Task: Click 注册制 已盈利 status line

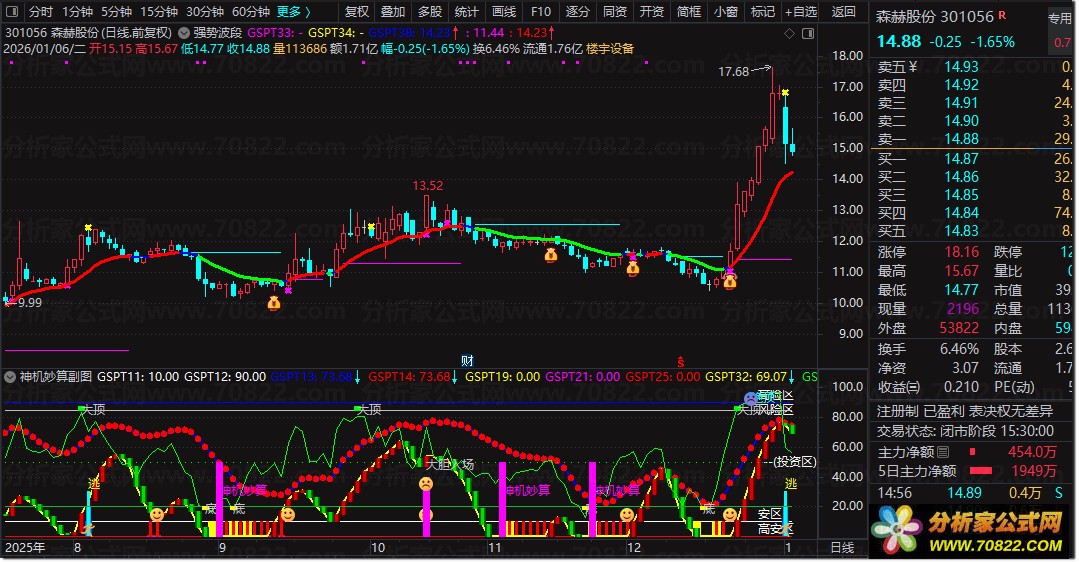Action: coord(965,411)
